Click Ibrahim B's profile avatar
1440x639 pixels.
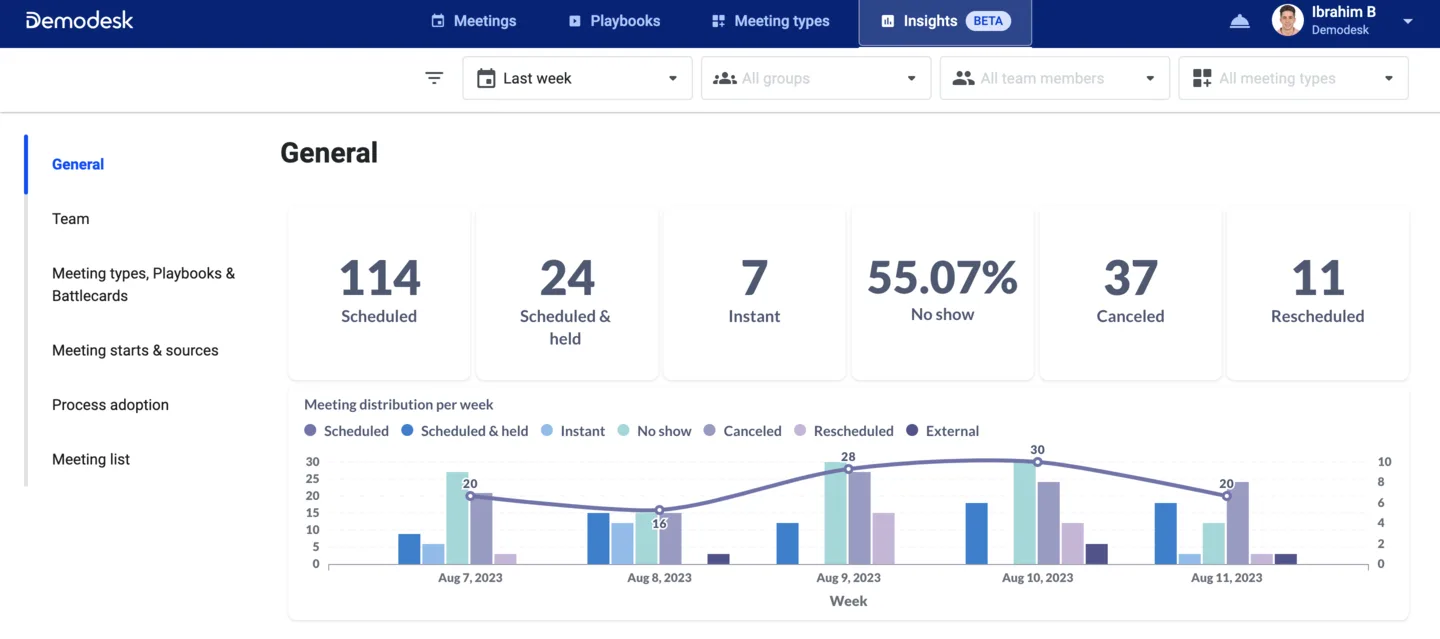click(x=1287, y=20)
